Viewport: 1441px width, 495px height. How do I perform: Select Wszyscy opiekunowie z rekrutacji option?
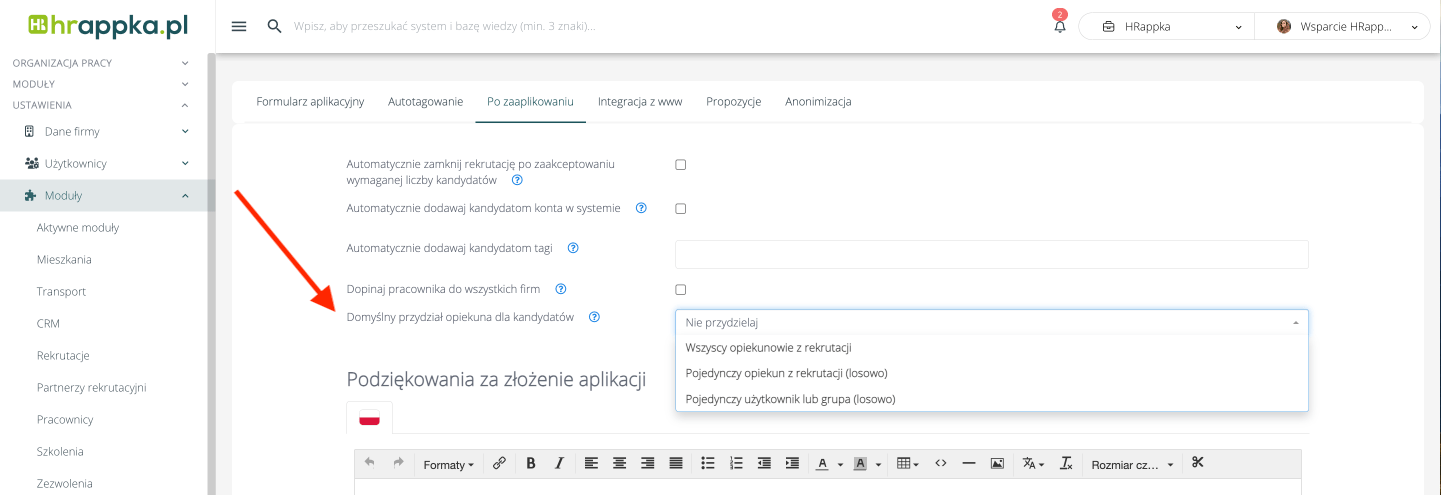tap(768, 348)
